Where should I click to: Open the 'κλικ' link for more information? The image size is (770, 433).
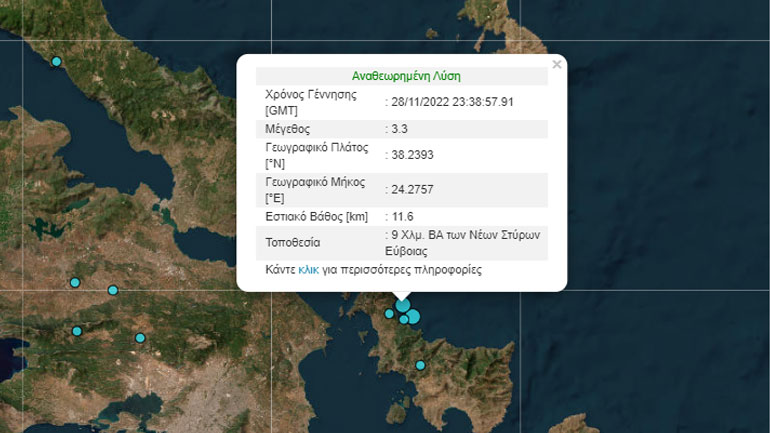(308, 270)
